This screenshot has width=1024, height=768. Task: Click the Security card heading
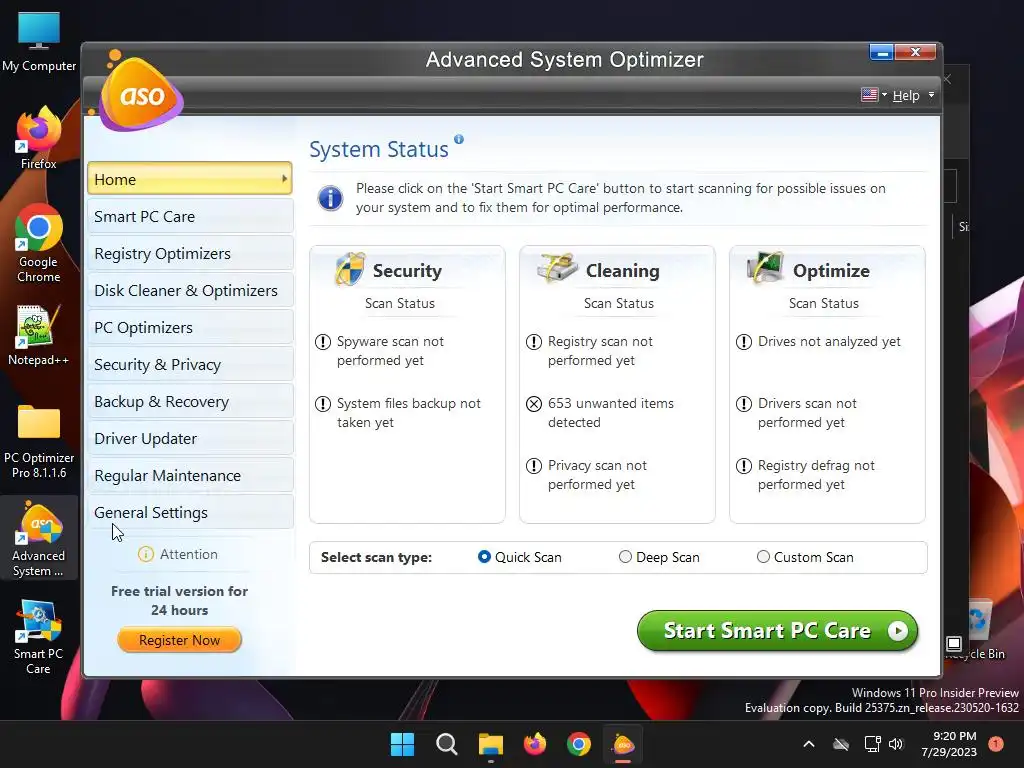pos(407,271)
